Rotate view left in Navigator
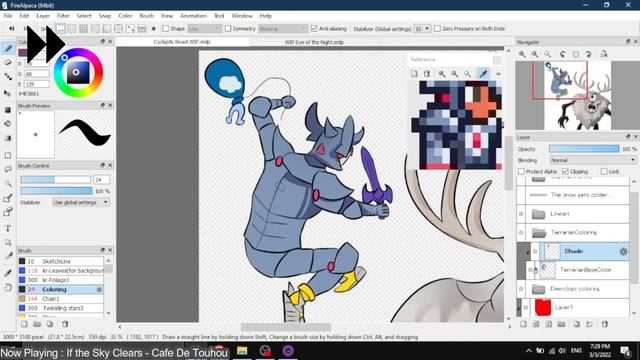 562,54
